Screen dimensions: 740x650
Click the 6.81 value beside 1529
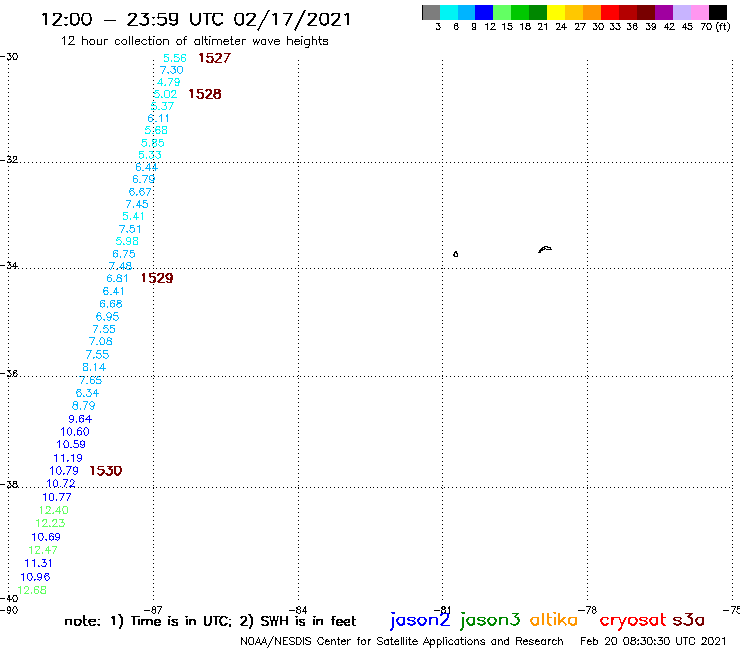coord(117,279)
